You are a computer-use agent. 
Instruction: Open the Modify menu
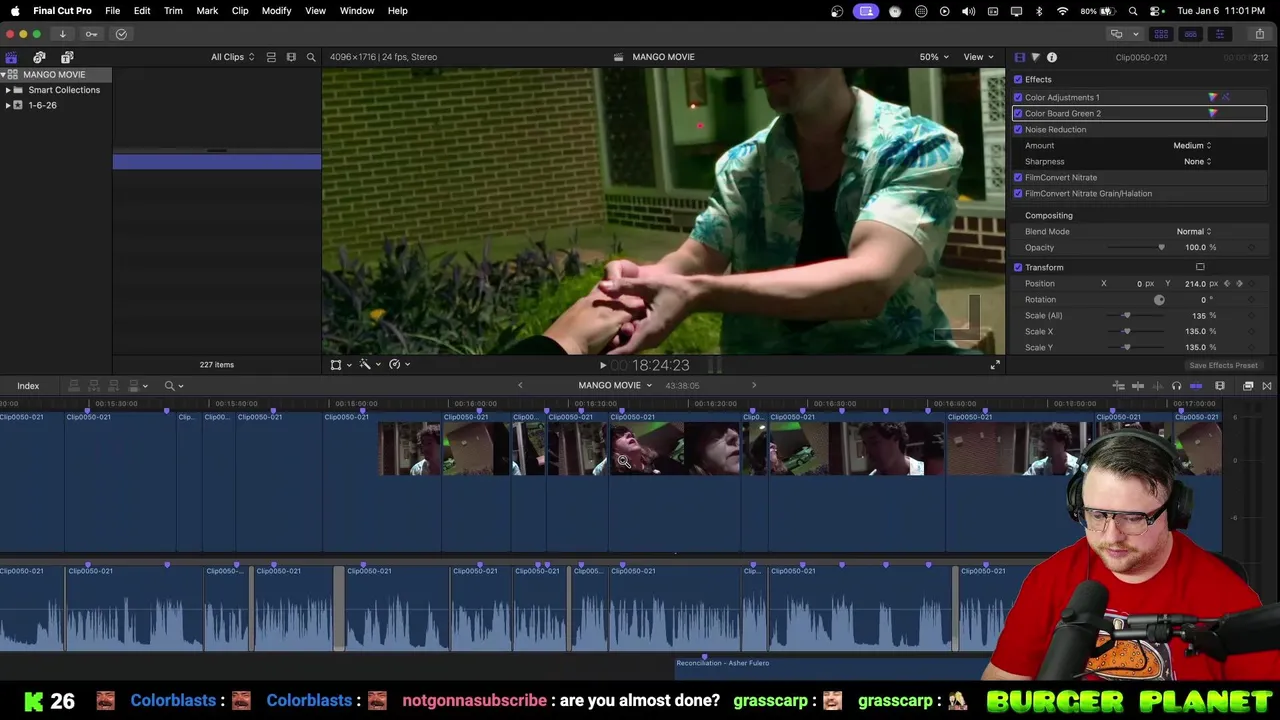tap(276, 11)
